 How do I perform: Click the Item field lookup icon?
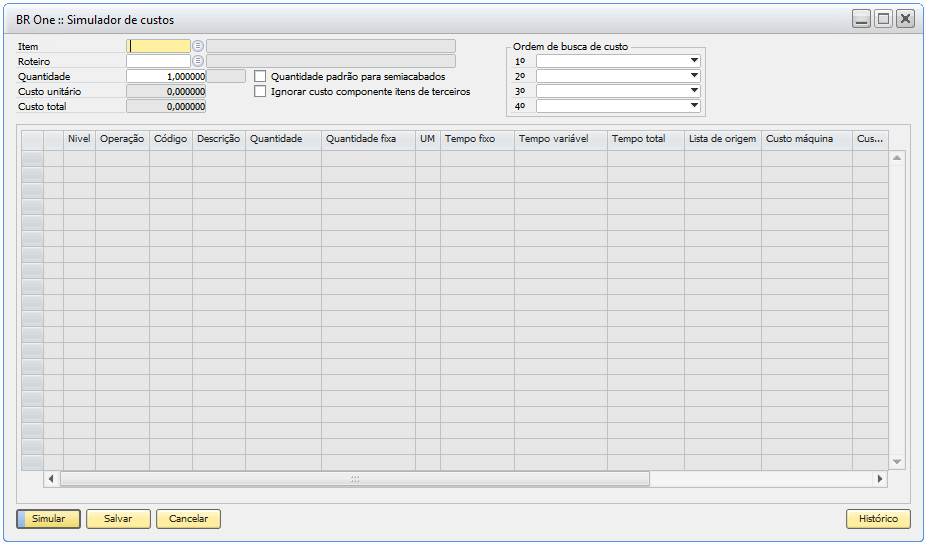tap(198, 46)
